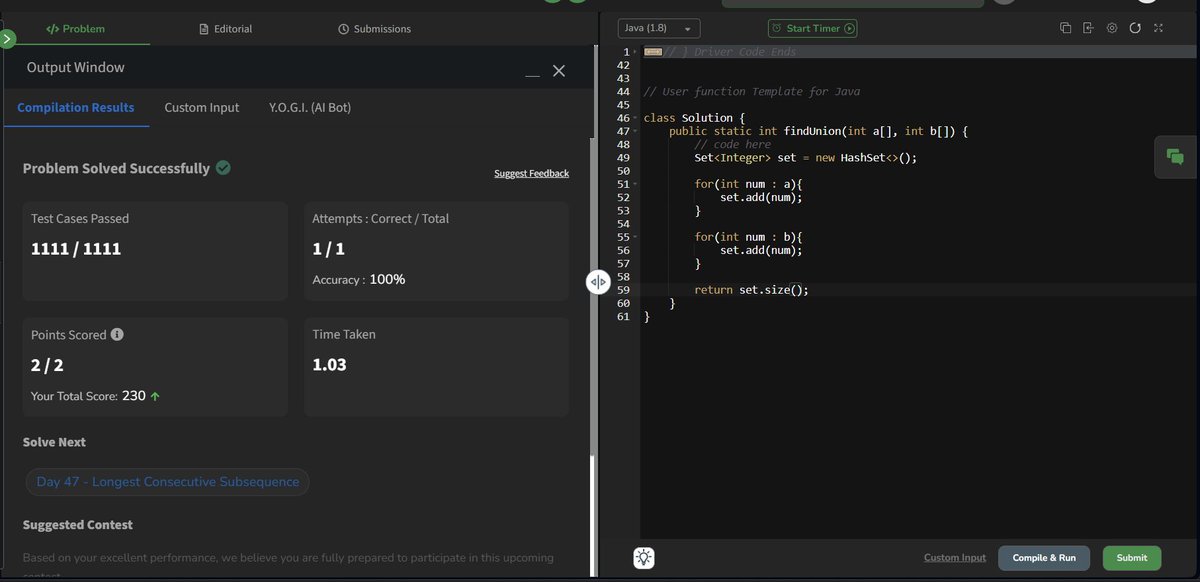Viewport: 1200px width, 582px height.
Task: Click the play icon in Start Timer
Action: 849,29
